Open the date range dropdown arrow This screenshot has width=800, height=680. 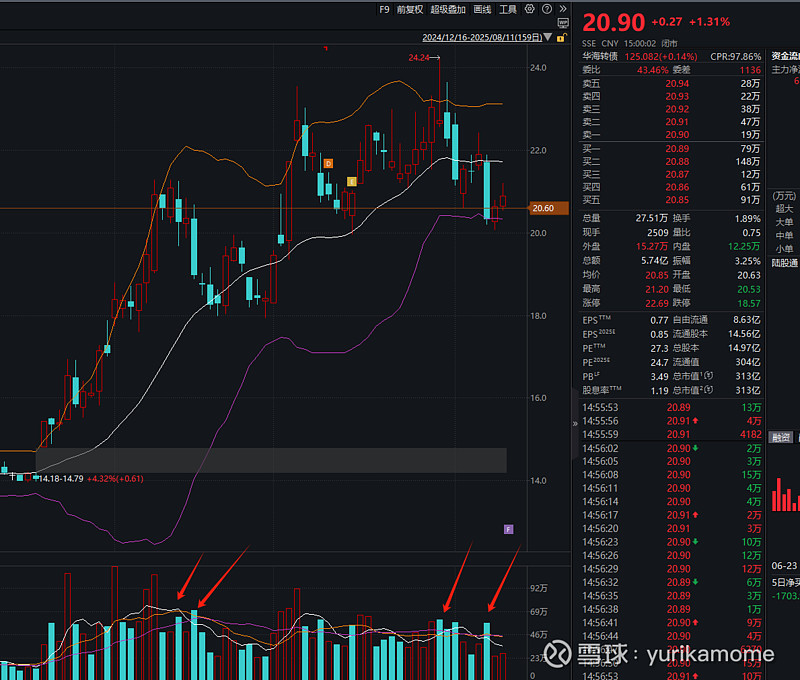548,37
